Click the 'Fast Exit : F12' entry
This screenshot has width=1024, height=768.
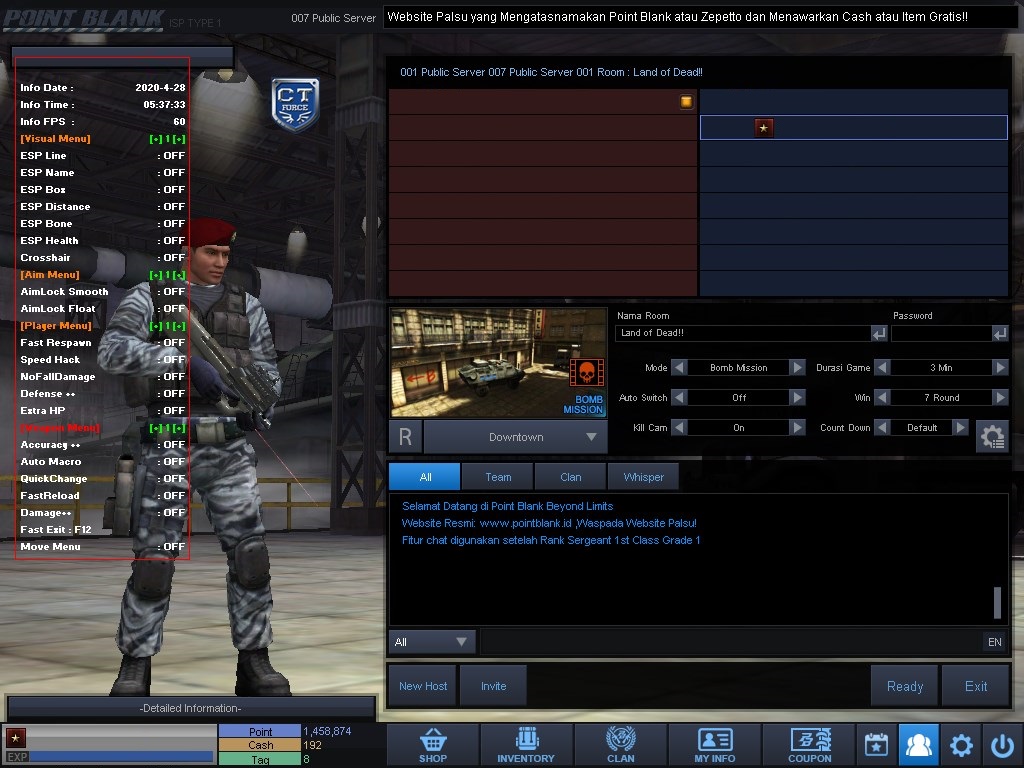[56, 529]
